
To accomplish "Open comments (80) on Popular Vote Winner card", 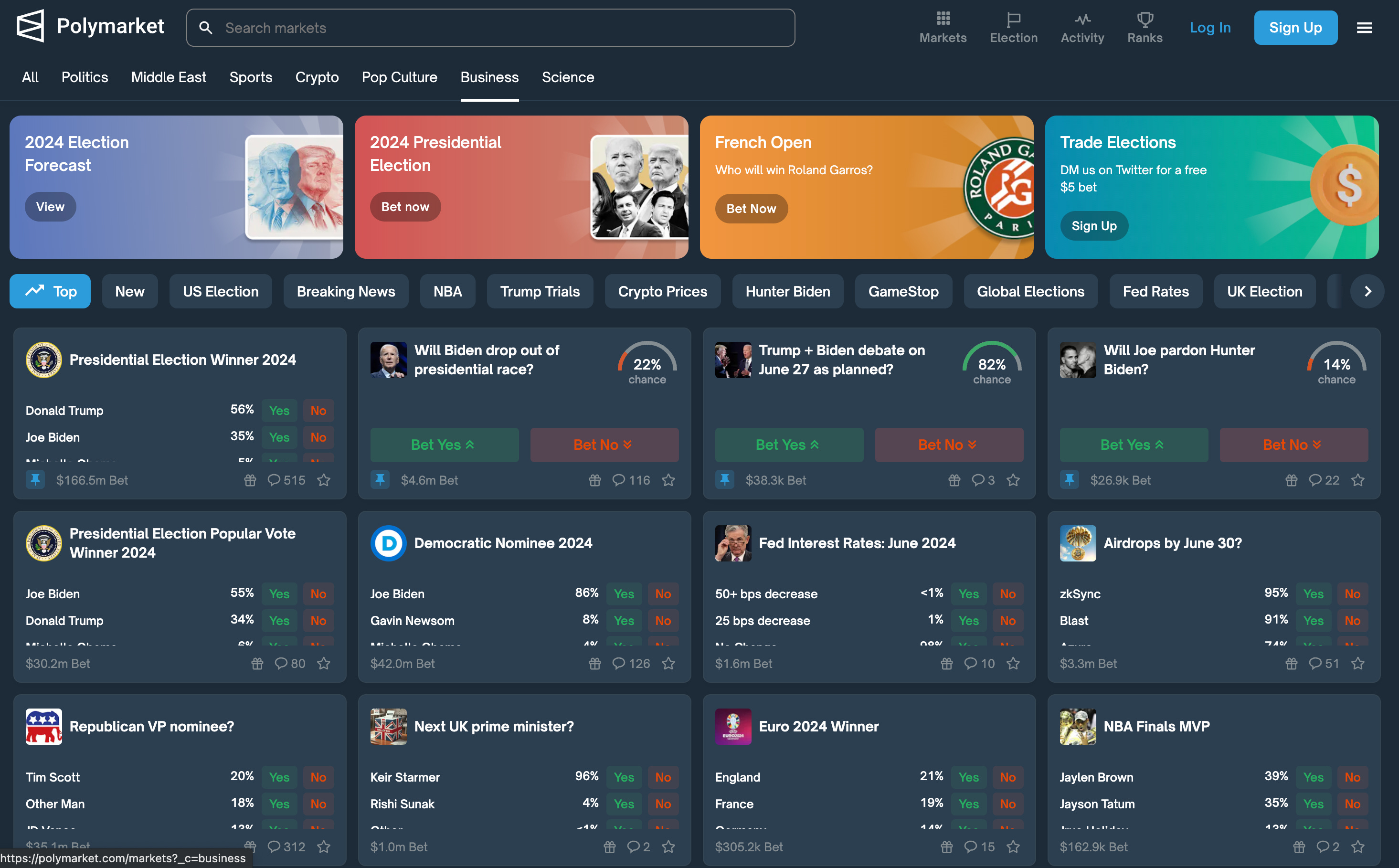I will pyautogui.click(x=290, y=664).
